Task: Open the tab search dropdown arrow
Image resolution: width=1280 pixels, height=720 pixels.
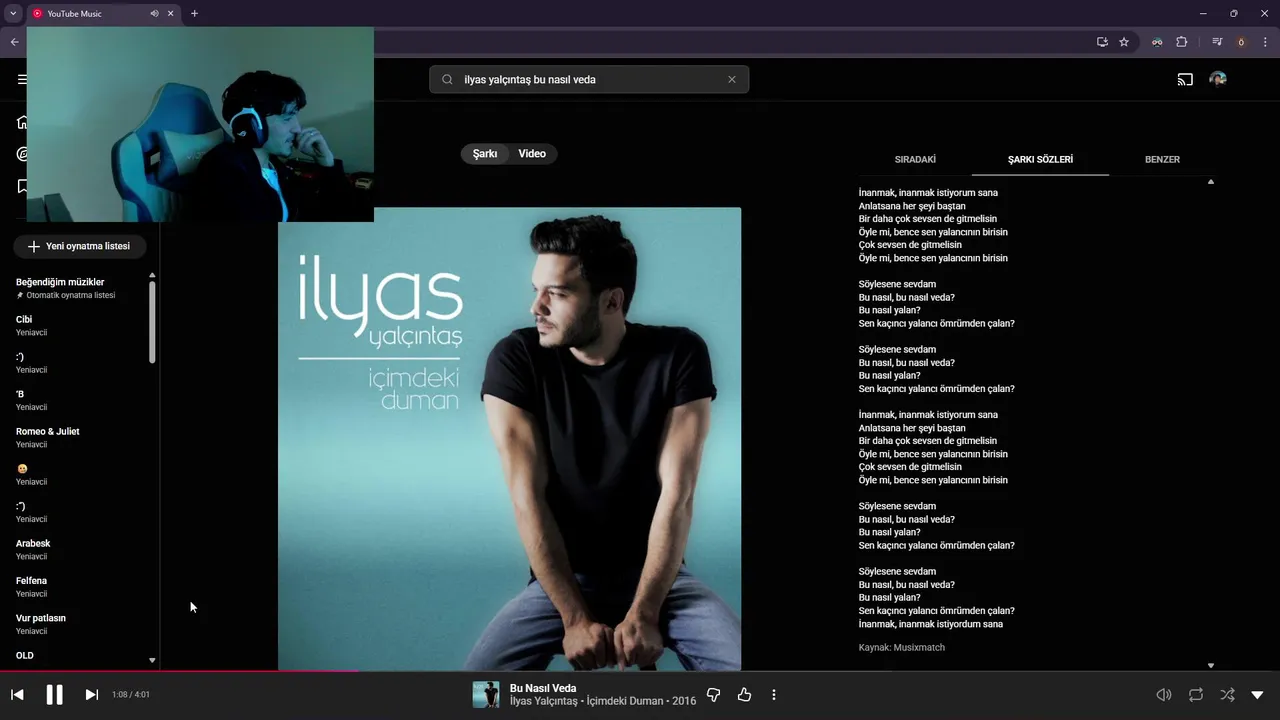Action: click(13, 14)
